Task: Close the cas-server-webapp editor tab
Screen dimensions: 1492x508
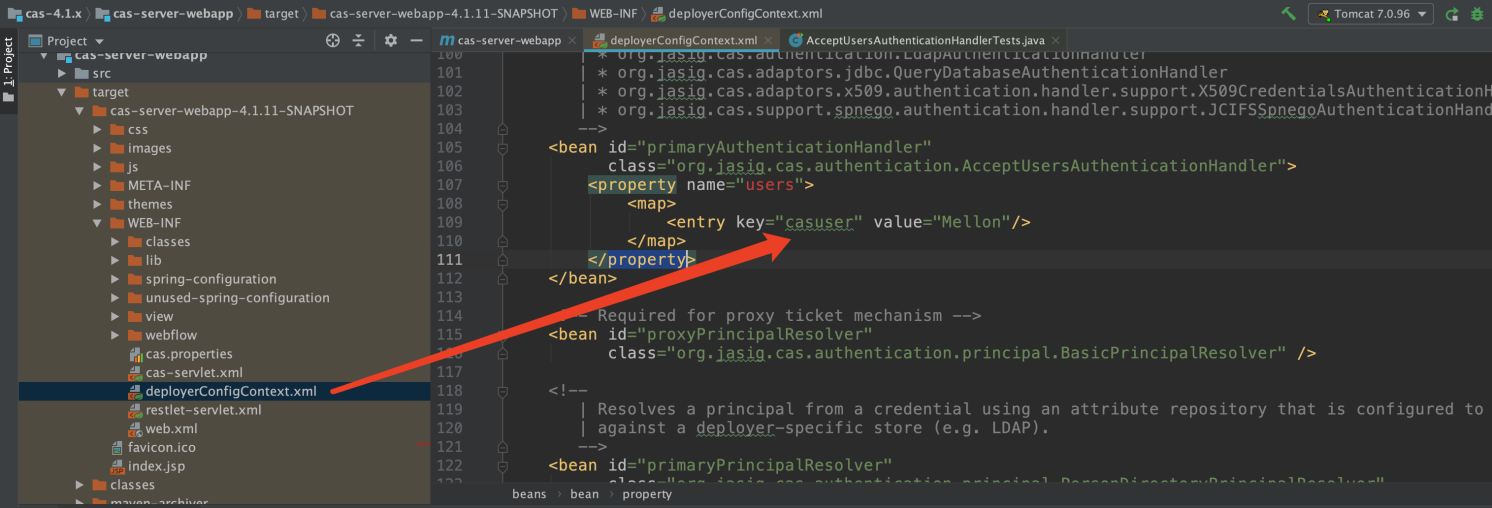Action: [x=572, y=41]
